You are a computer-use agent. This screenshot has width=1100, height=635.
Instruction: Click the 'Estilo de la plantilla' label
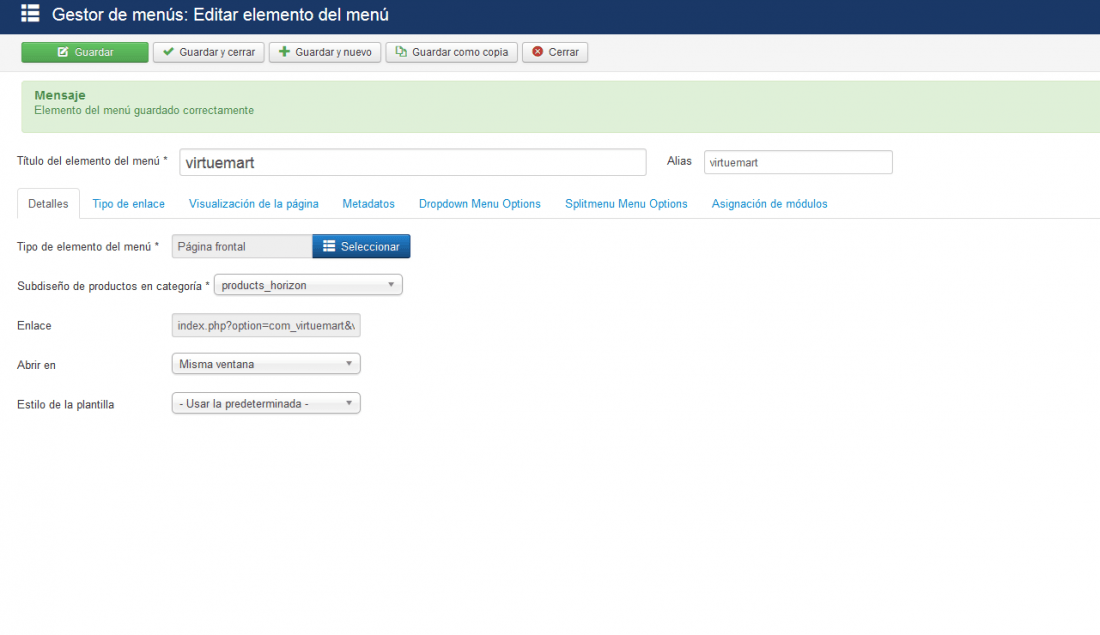click(x=65, y=404)
